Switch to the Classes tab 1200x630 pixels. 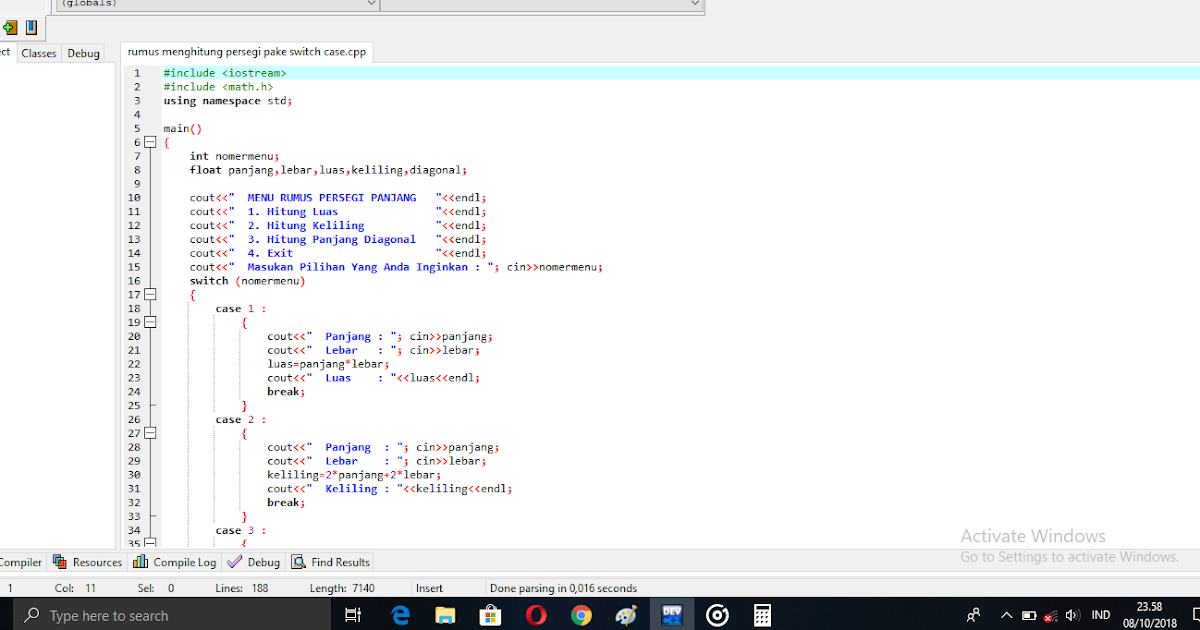click(x=38, y=53)
